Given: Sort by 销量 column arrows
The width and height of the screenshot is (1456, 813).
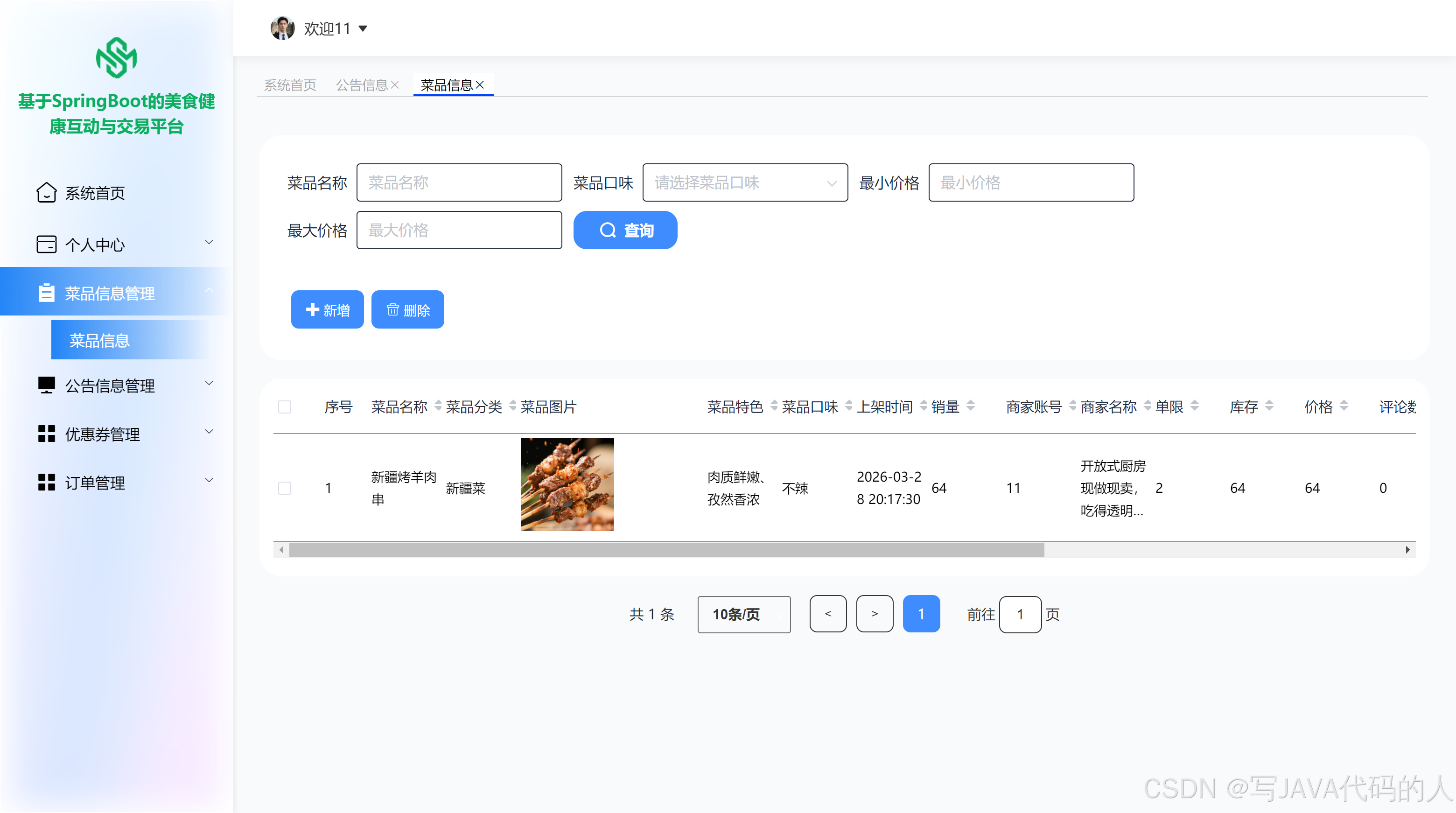Looking at the screenshot, I should (x=971, y=406).
